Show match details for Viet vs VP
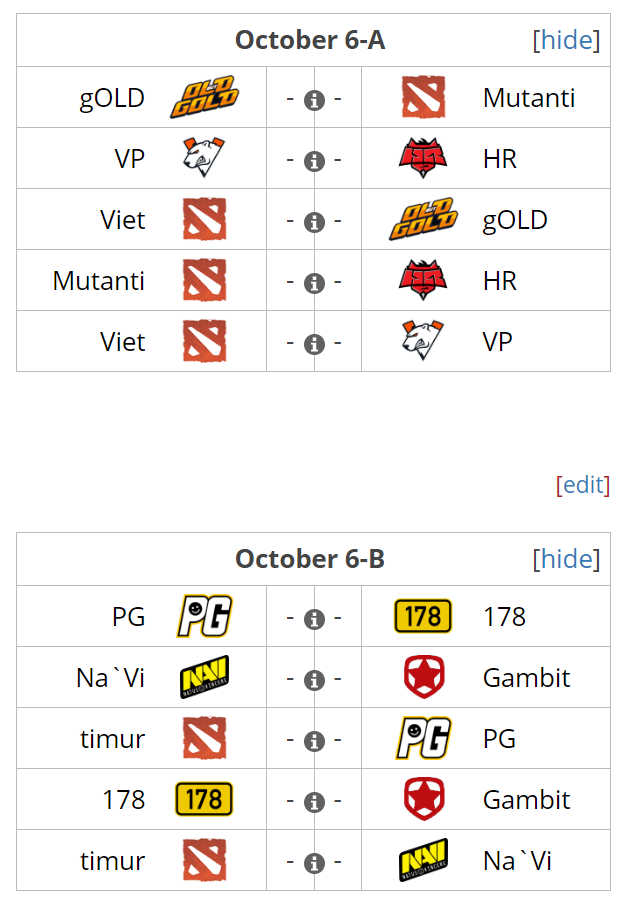Viewport: 627px width, 909px height. click(314, 344)
